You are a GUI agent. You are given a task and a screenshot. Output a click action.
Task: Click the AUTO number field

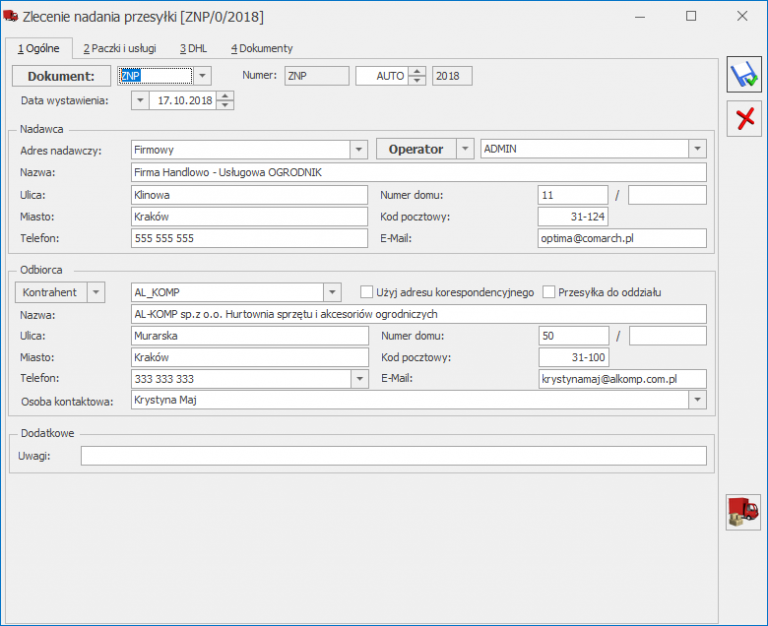(382, 76)
